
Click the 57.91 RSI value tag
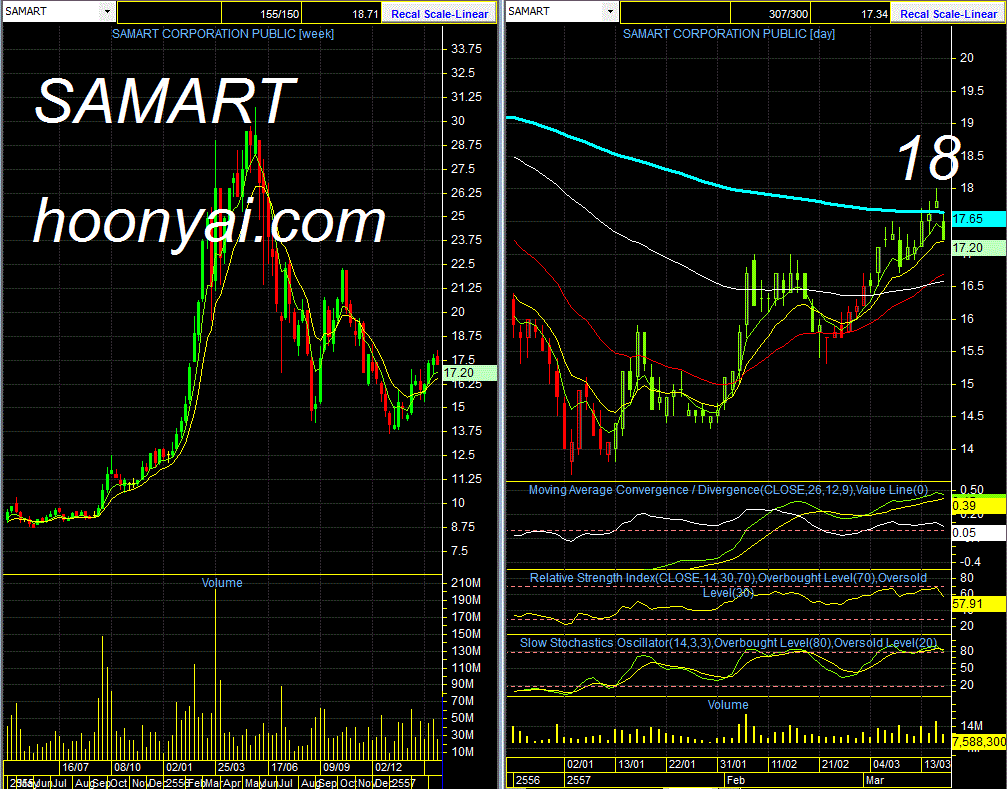(979, 603)
